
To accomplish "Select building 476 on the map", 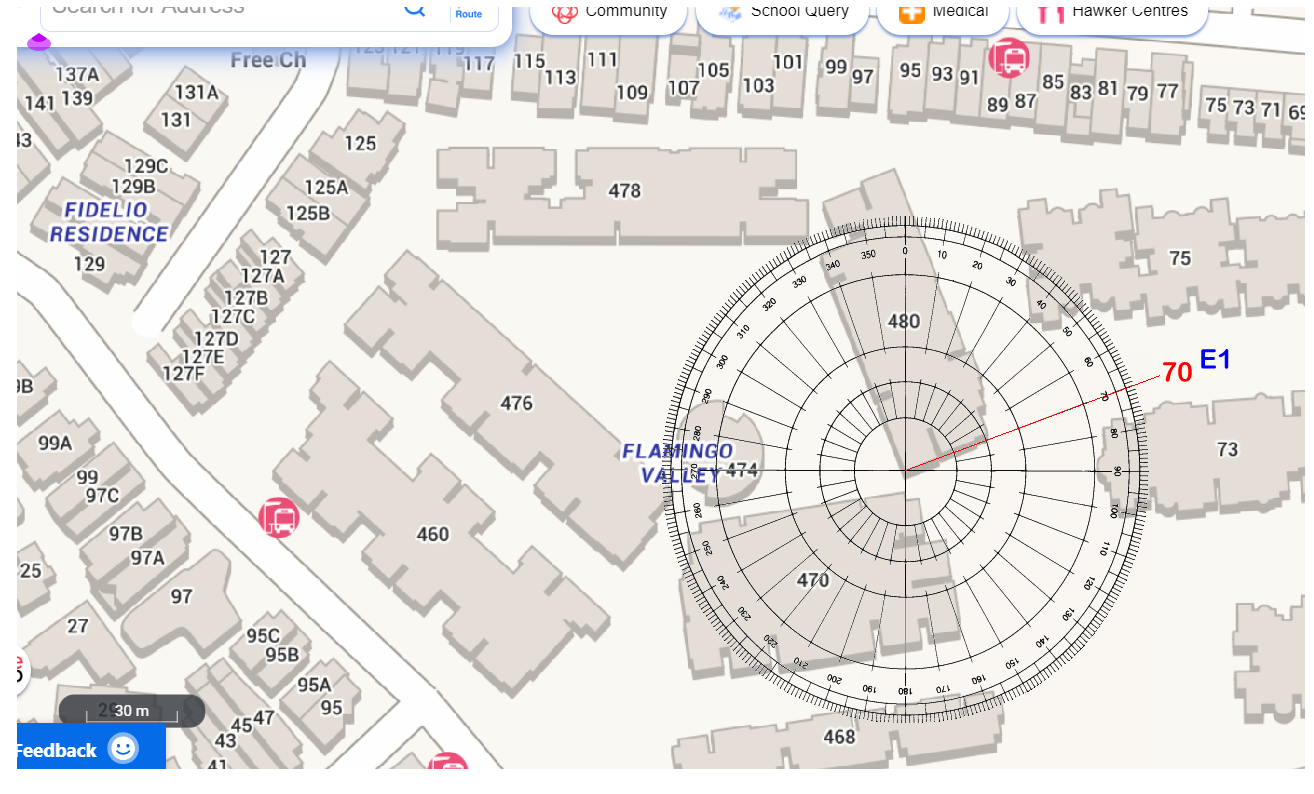I will point(516,403).
